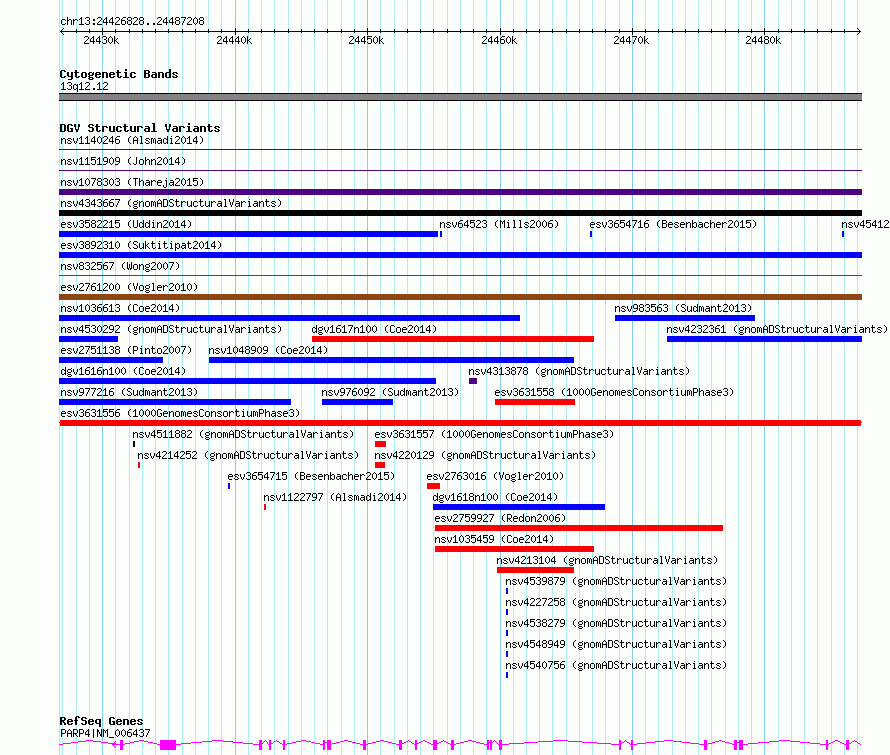Select nsv1036613 (Coe2014) label

(120, 308)
